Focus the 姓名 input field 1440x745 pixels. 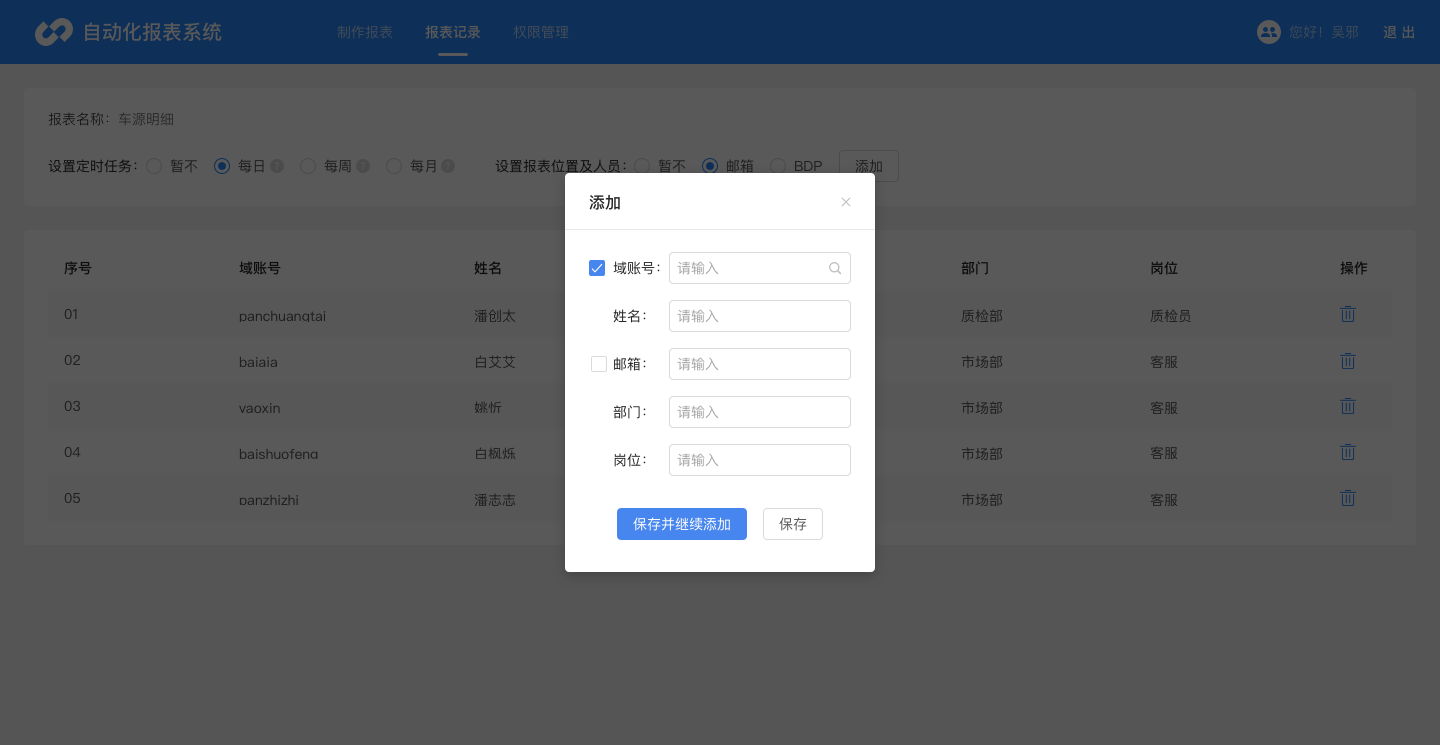pyautogui.click(x=760, y=316)
